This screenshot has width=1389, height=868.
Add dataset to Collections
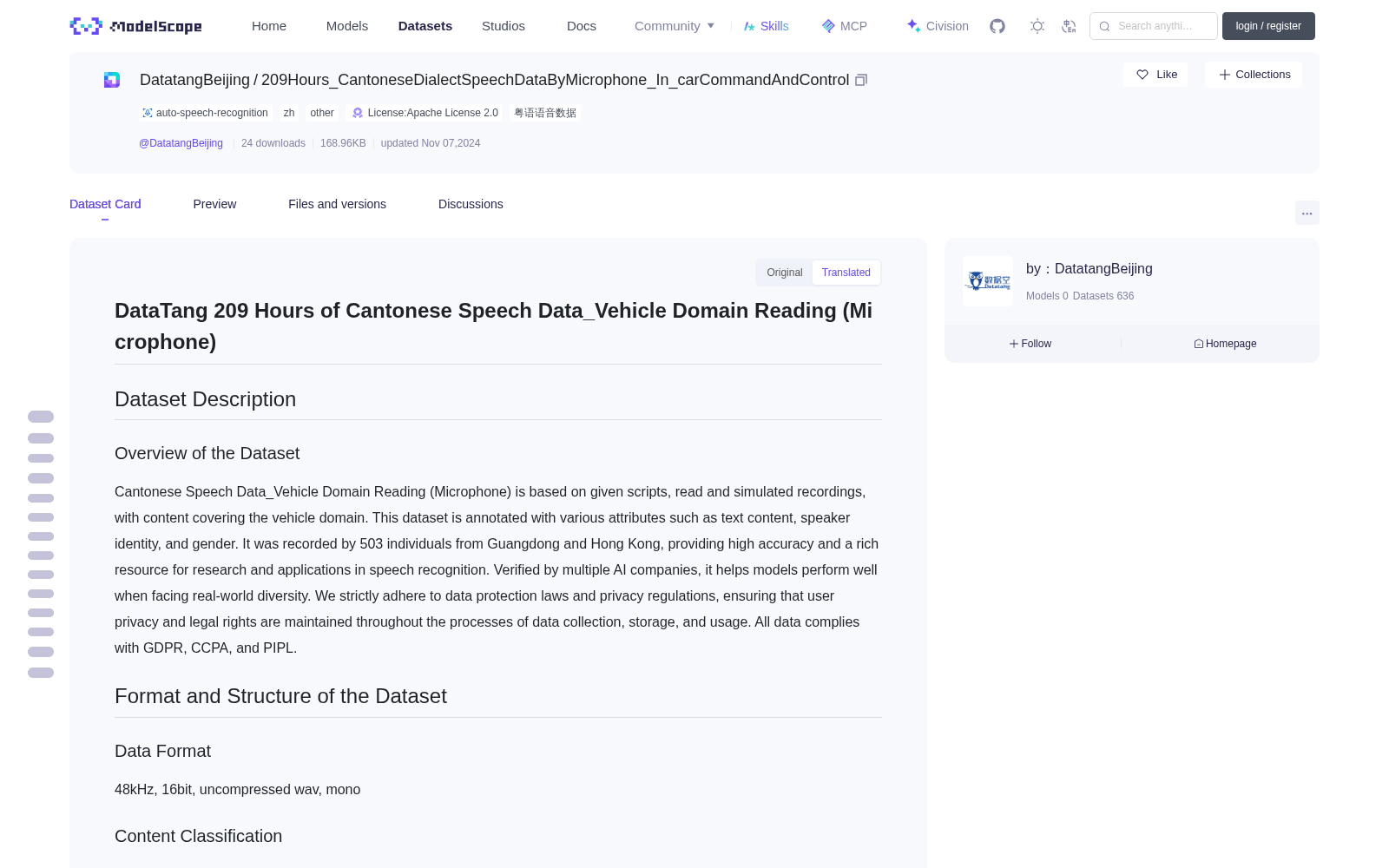(1254, 75)
